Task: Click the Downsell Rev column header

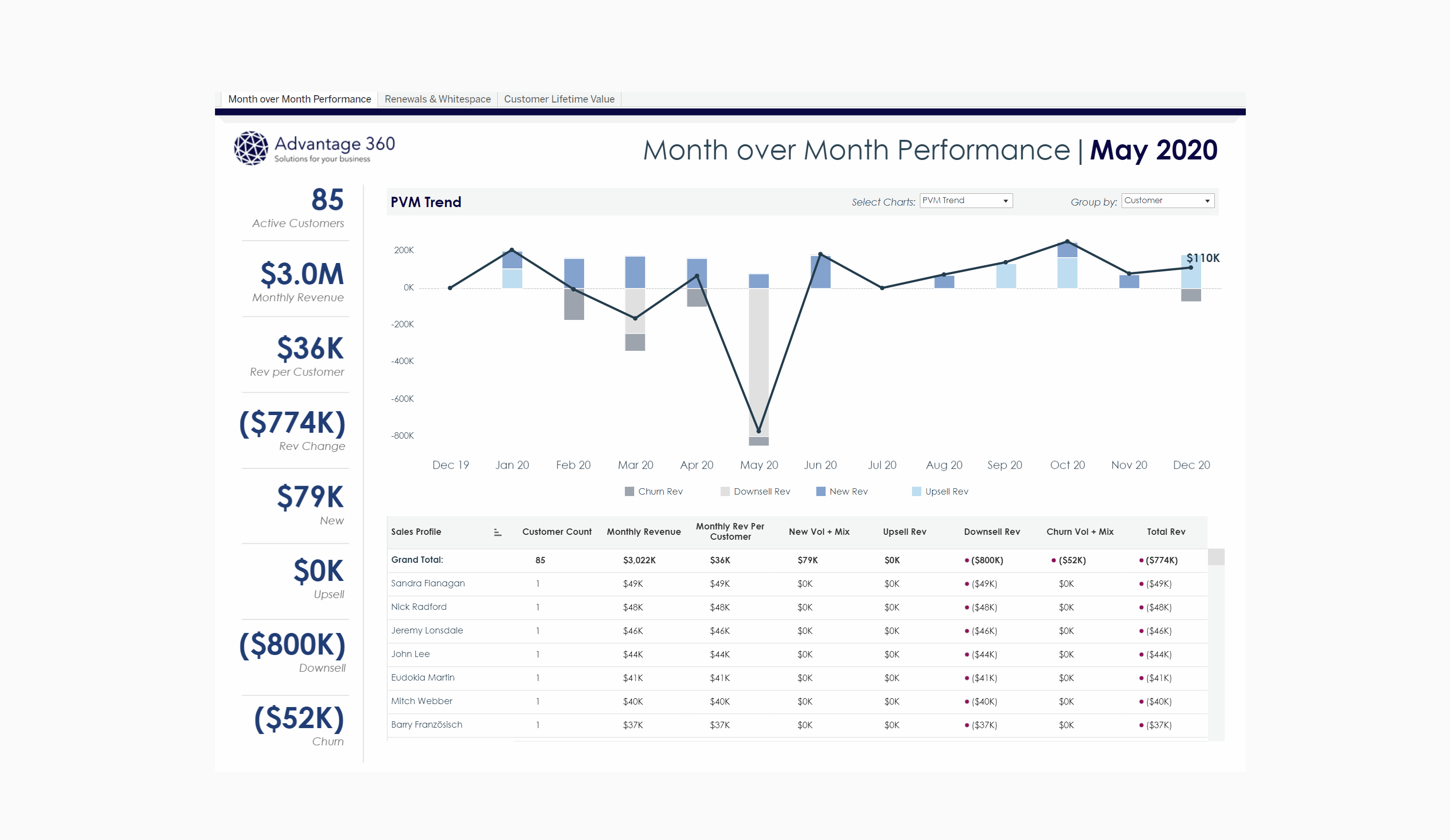Action: point(992,531)
